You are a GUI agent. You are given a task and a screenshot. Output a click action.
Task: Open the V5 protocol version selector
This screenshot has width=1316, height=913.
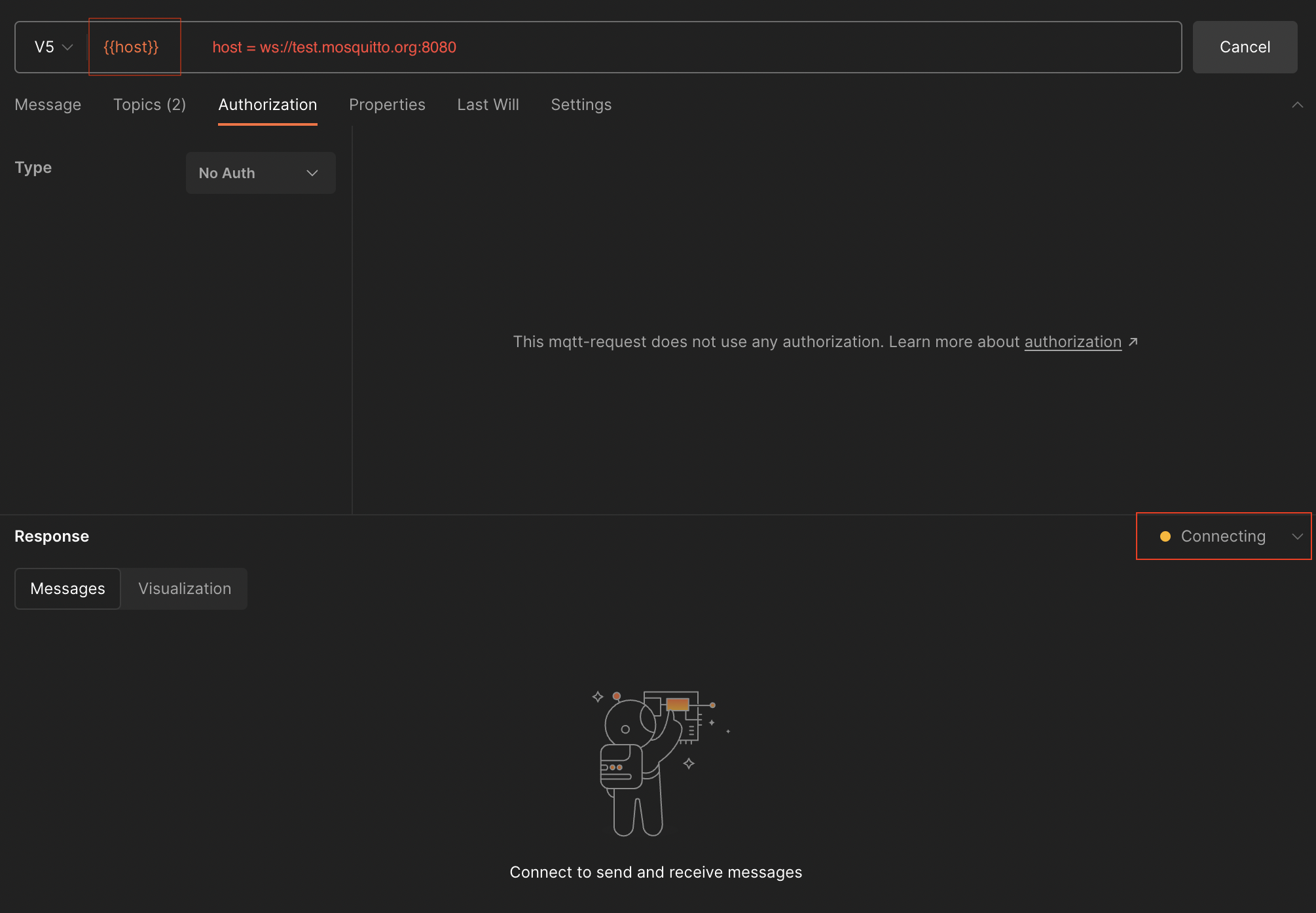point(52,47)
